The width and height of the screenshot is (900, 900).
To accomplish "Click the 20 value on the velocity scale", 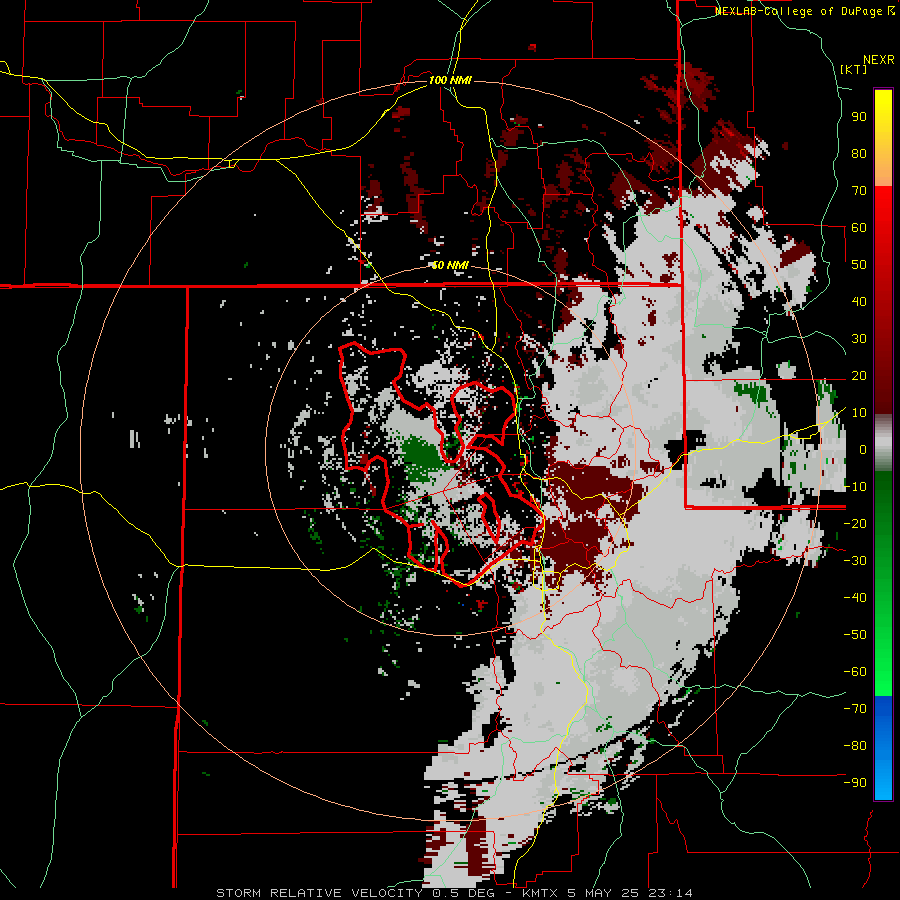I will click(859, 376).
